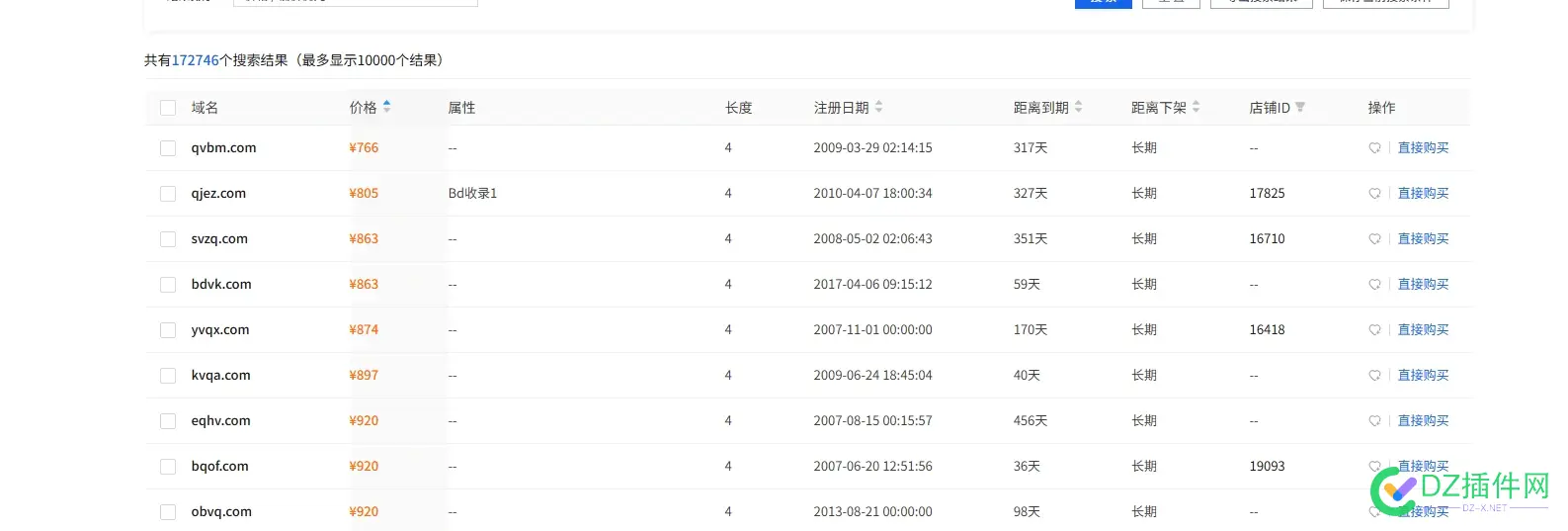Buy svzq.com via 直接购买 link
Image resolution: width=1568 pixels, height=531 pixels.
1423,239
